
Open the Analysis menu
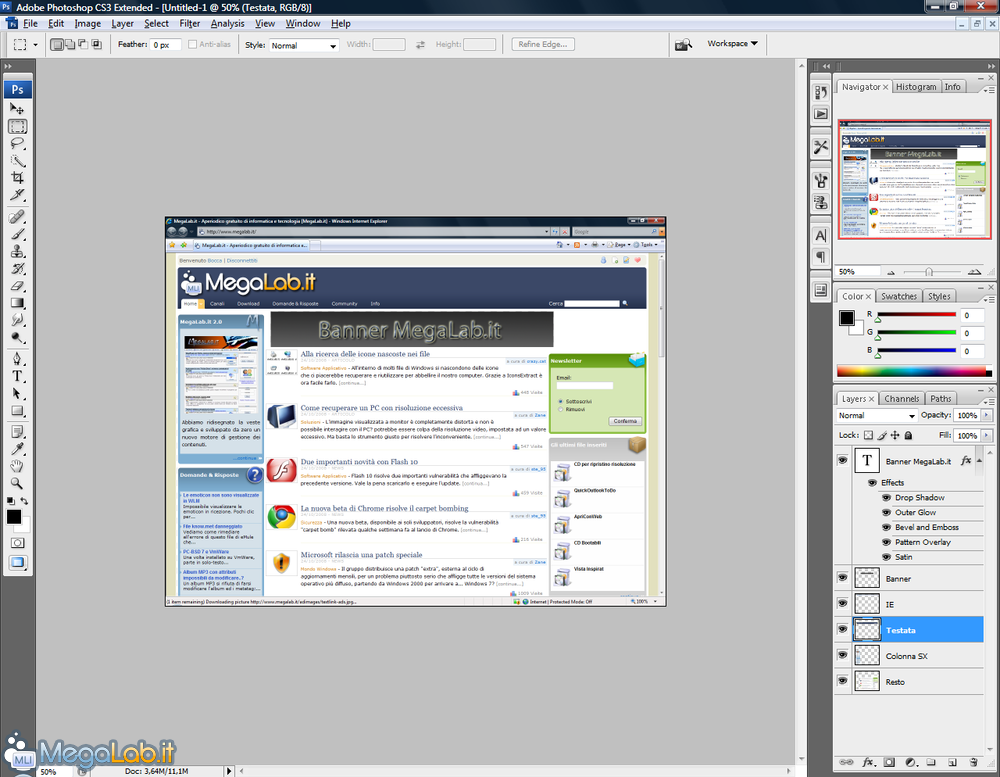[228, 23]
